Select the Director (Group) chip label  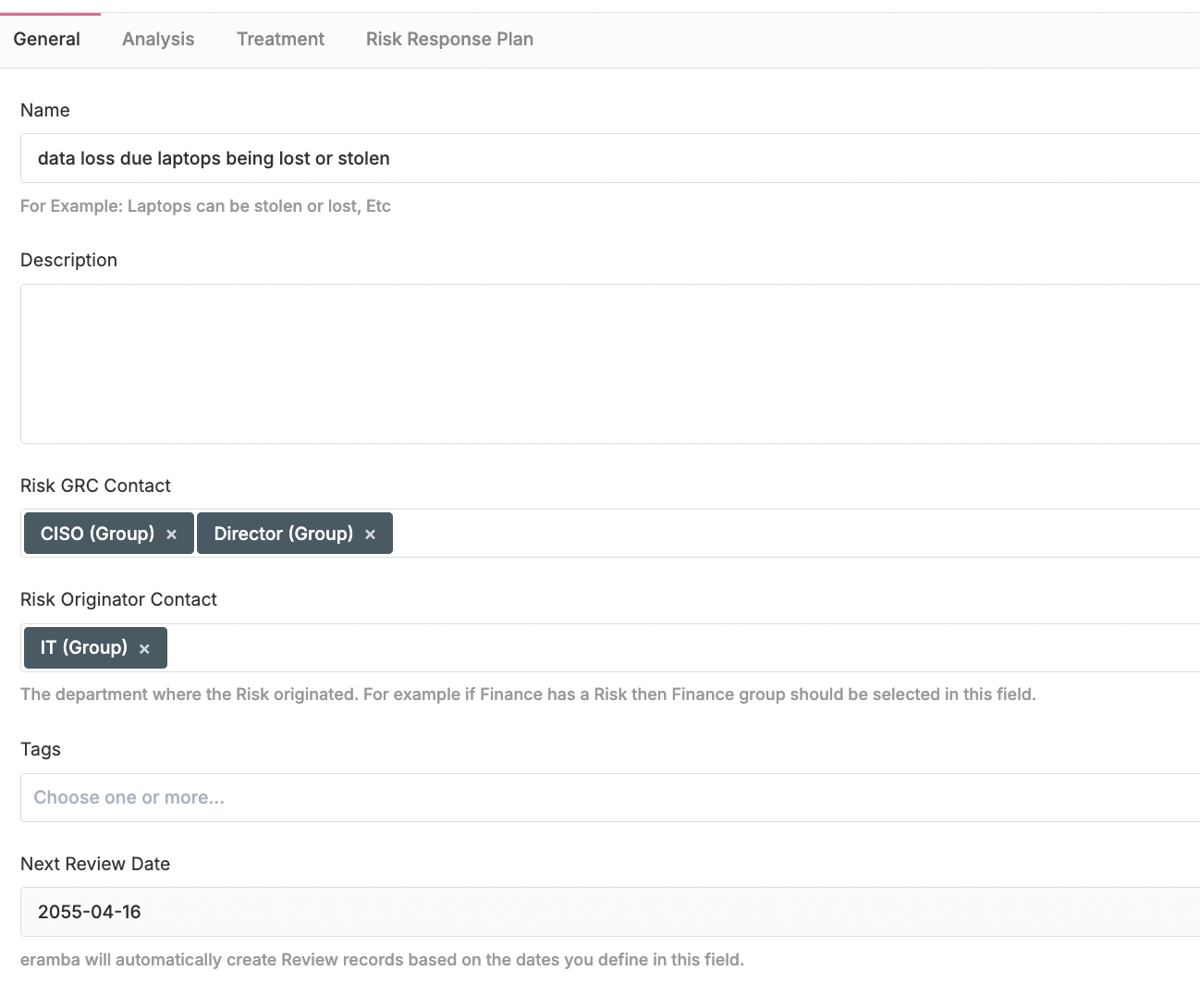coord(283,534)
